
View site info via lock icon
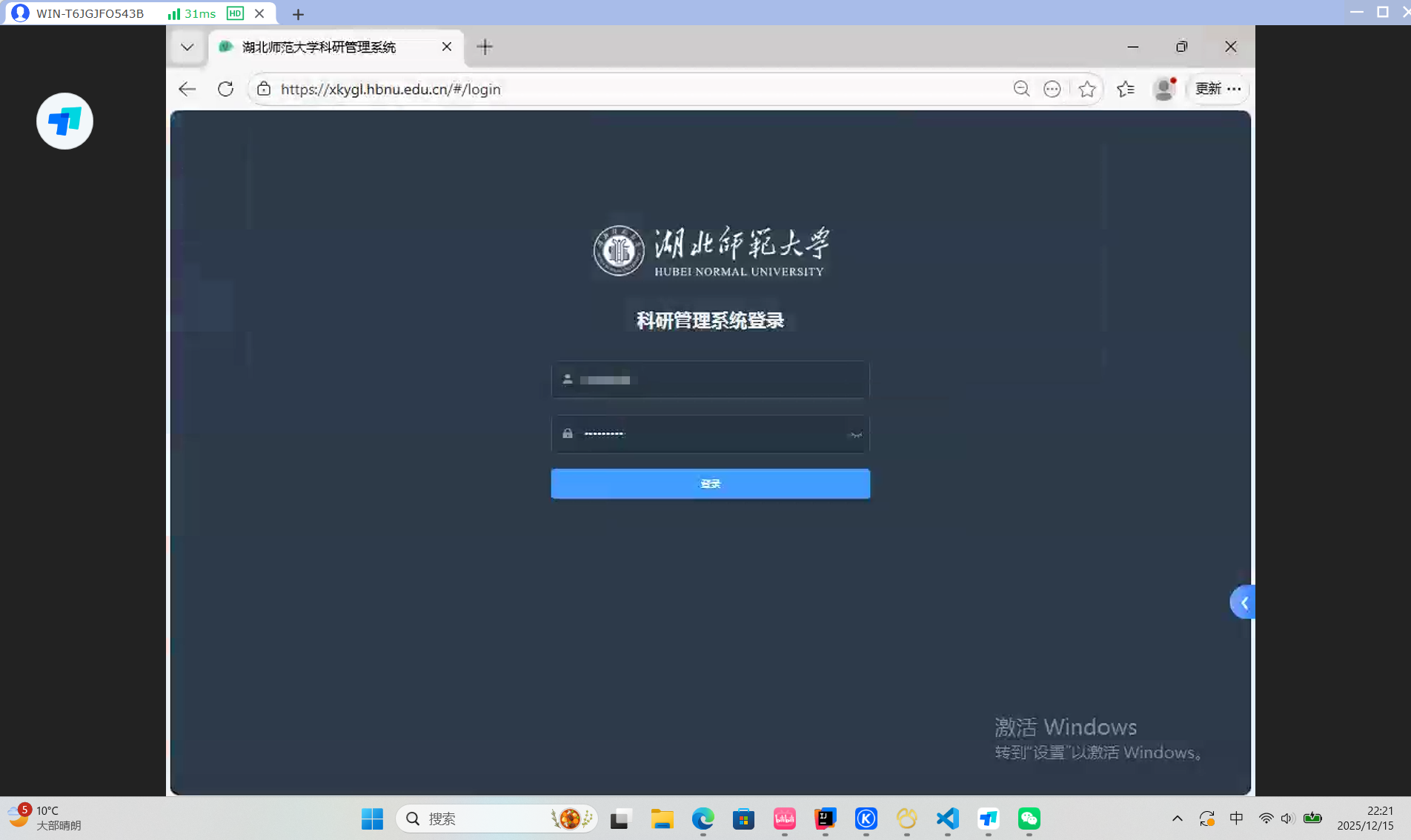coord(264,89)
